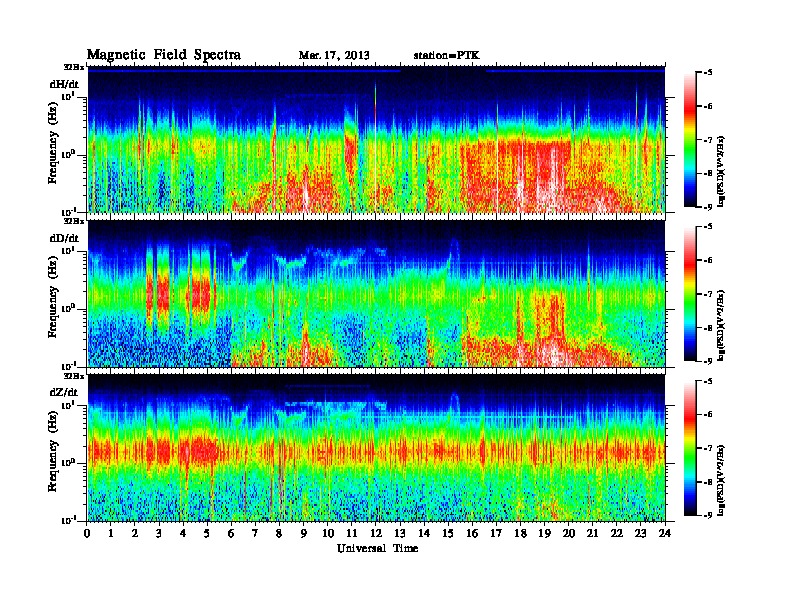792x612 pixels.
Task: Click hour tick '18' on time axis
Action: point(521,533)
